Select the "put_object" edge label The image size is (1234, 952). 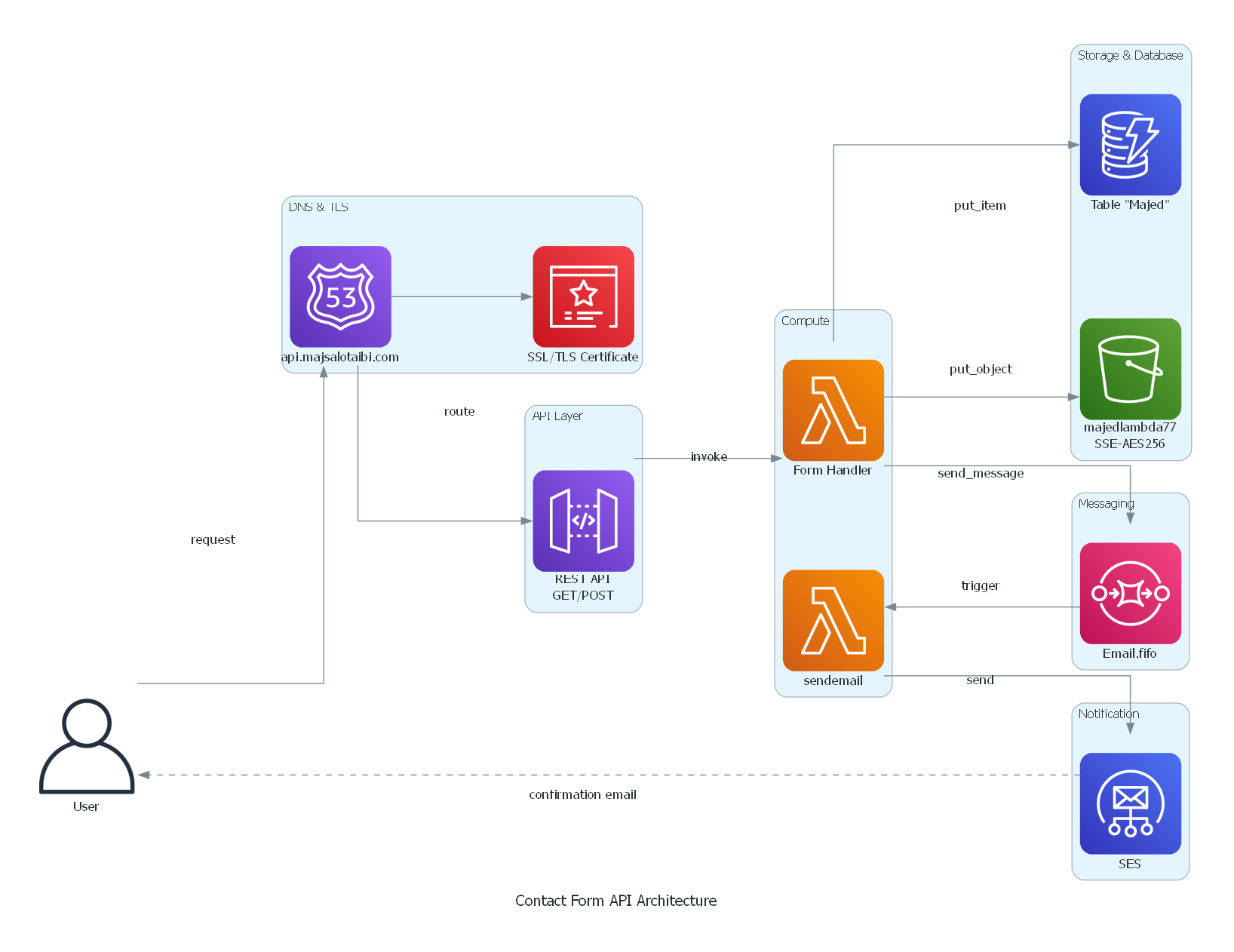(x=981, y=369)
